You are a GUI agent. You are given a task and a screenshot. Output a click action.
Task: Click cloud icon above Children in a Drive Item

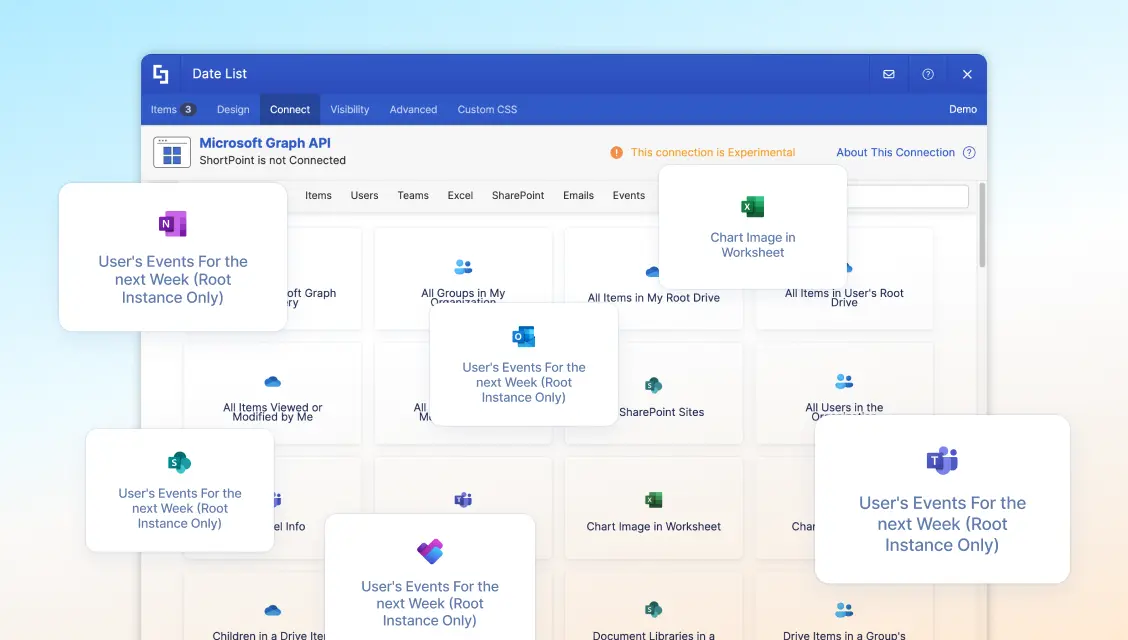tap(273, 611)
